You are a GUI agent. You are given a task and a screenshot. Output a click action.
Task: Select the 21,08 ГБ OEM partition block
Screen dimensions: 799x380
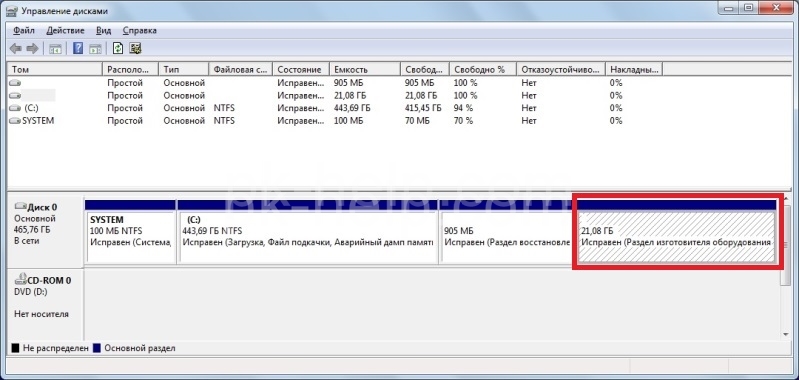click(677, 237)
